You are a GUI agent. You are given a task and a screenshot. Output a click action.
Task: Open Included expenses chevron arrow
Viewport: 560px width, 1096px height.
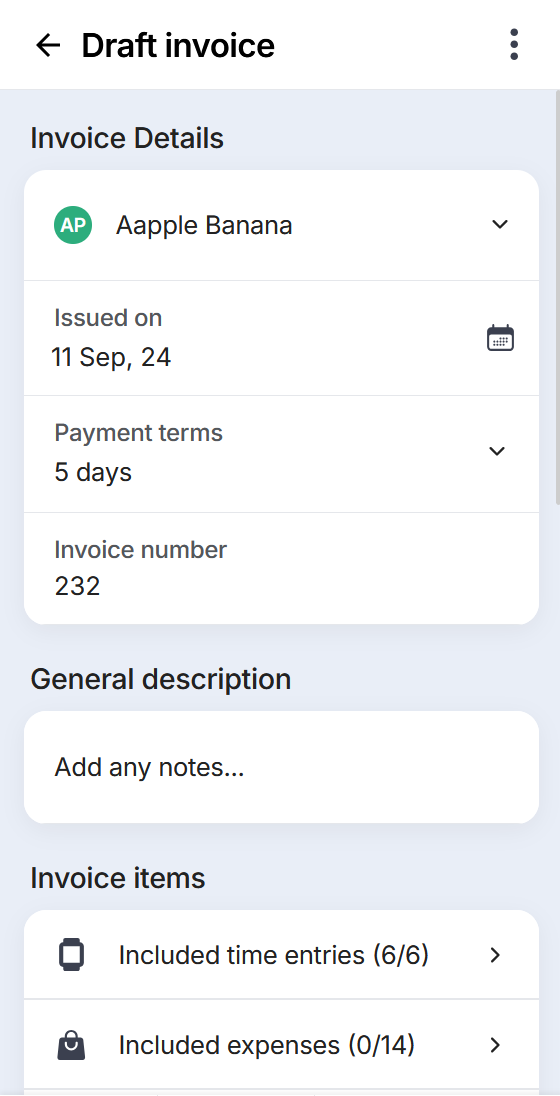(496, 1045)
